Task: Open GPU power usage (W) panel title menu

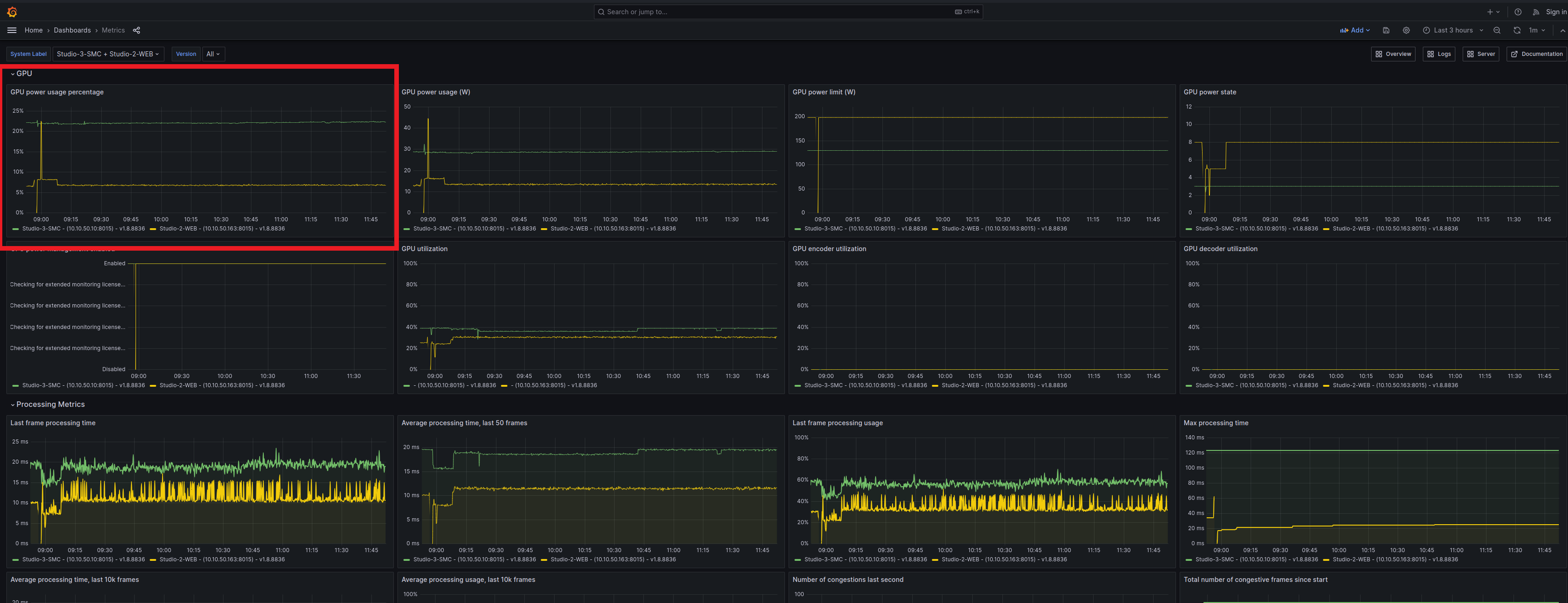Action: point(436,92)
